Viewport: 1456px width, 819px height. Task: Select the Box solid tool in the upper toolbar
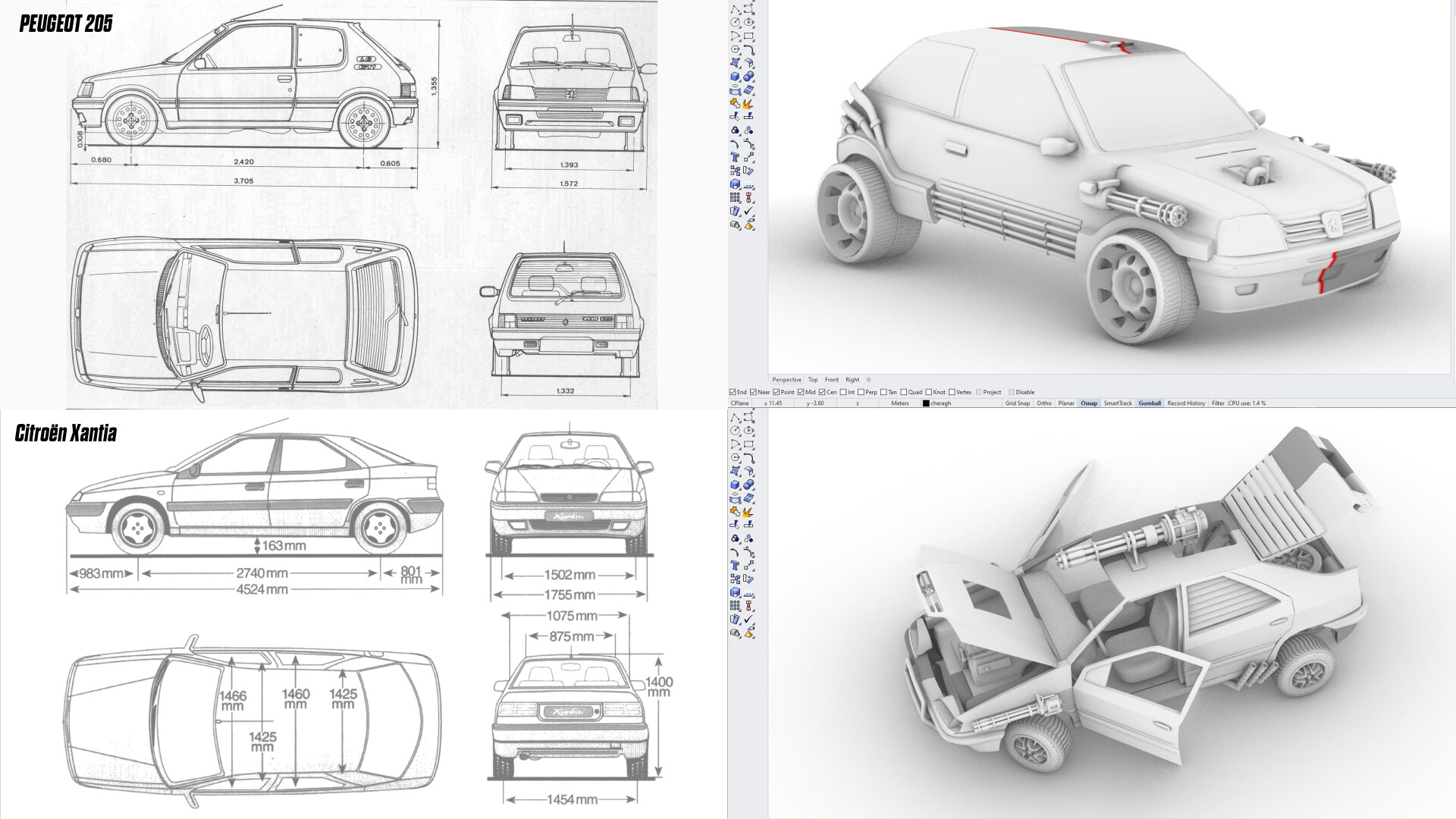(x=736, y=77)
